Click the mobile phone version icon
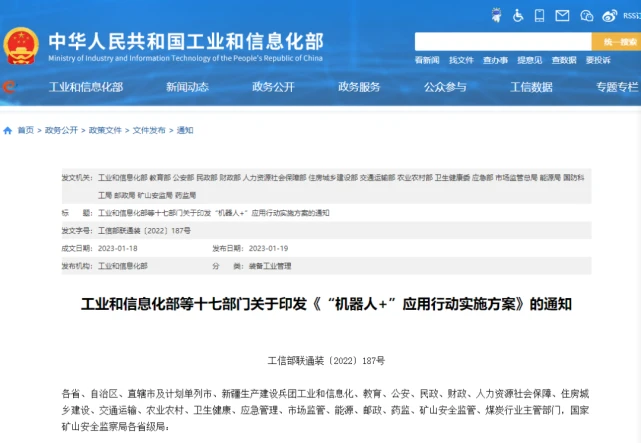Viewport: 641px width, 443px height. point(540,16)
